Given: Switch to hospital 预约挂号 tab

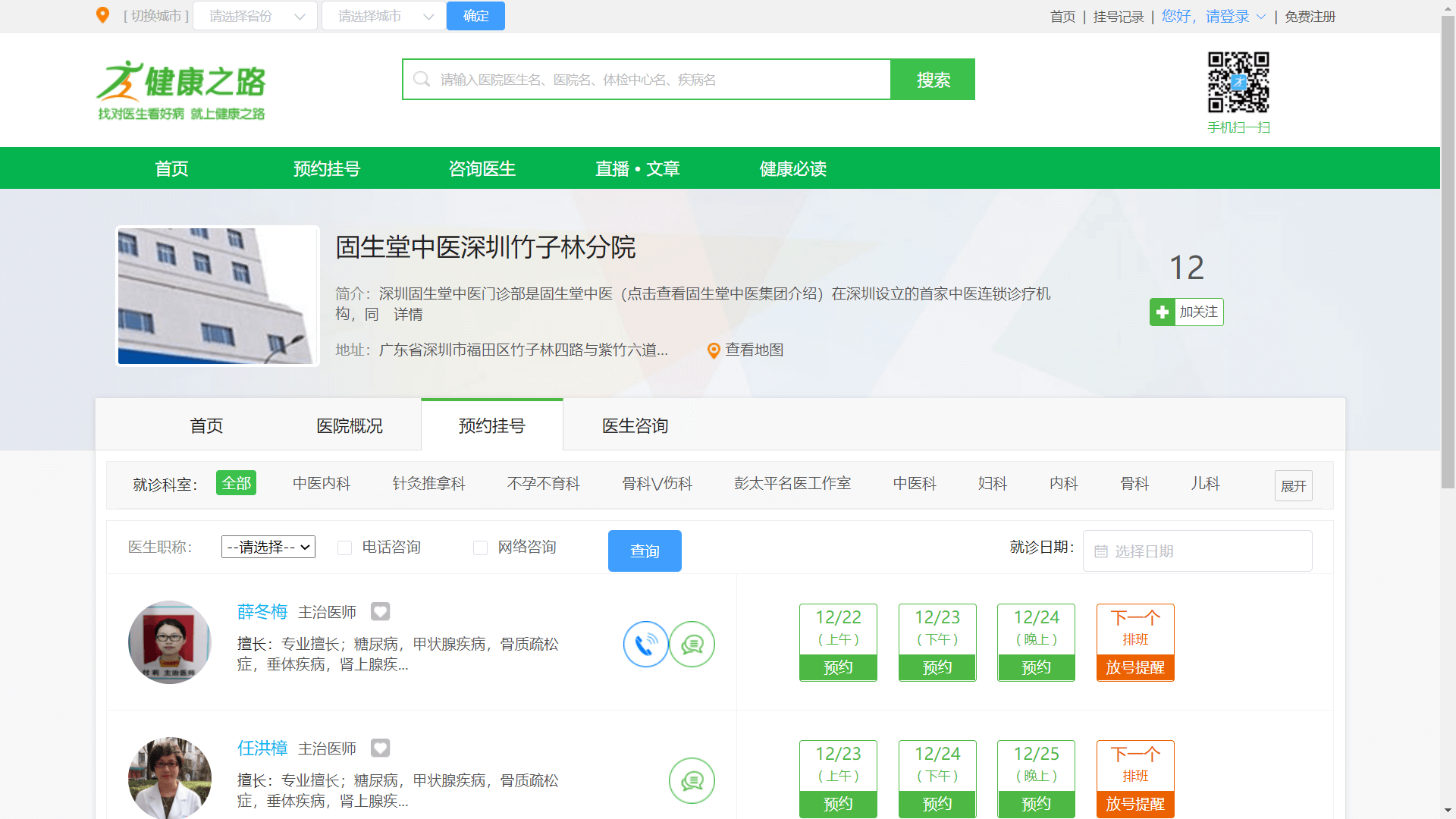Looking at the screenshot, I should [x=492, y=425].
